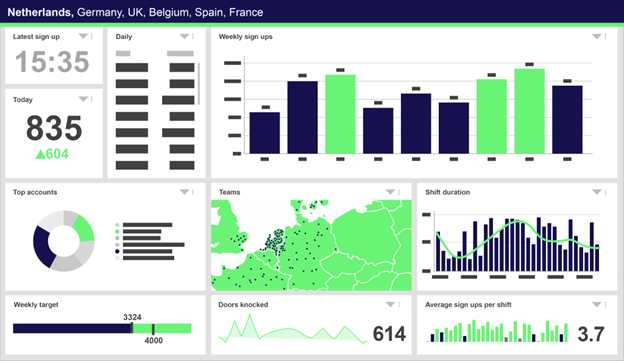
Task: Click the 15:35 latest sign up time
Action: tap(52, 62)
